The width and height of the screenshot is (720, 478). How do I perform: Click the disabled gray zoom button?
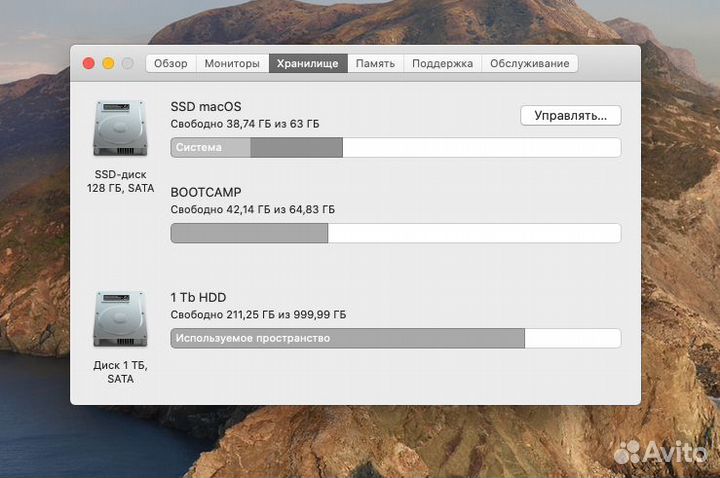tap(128, 63)
